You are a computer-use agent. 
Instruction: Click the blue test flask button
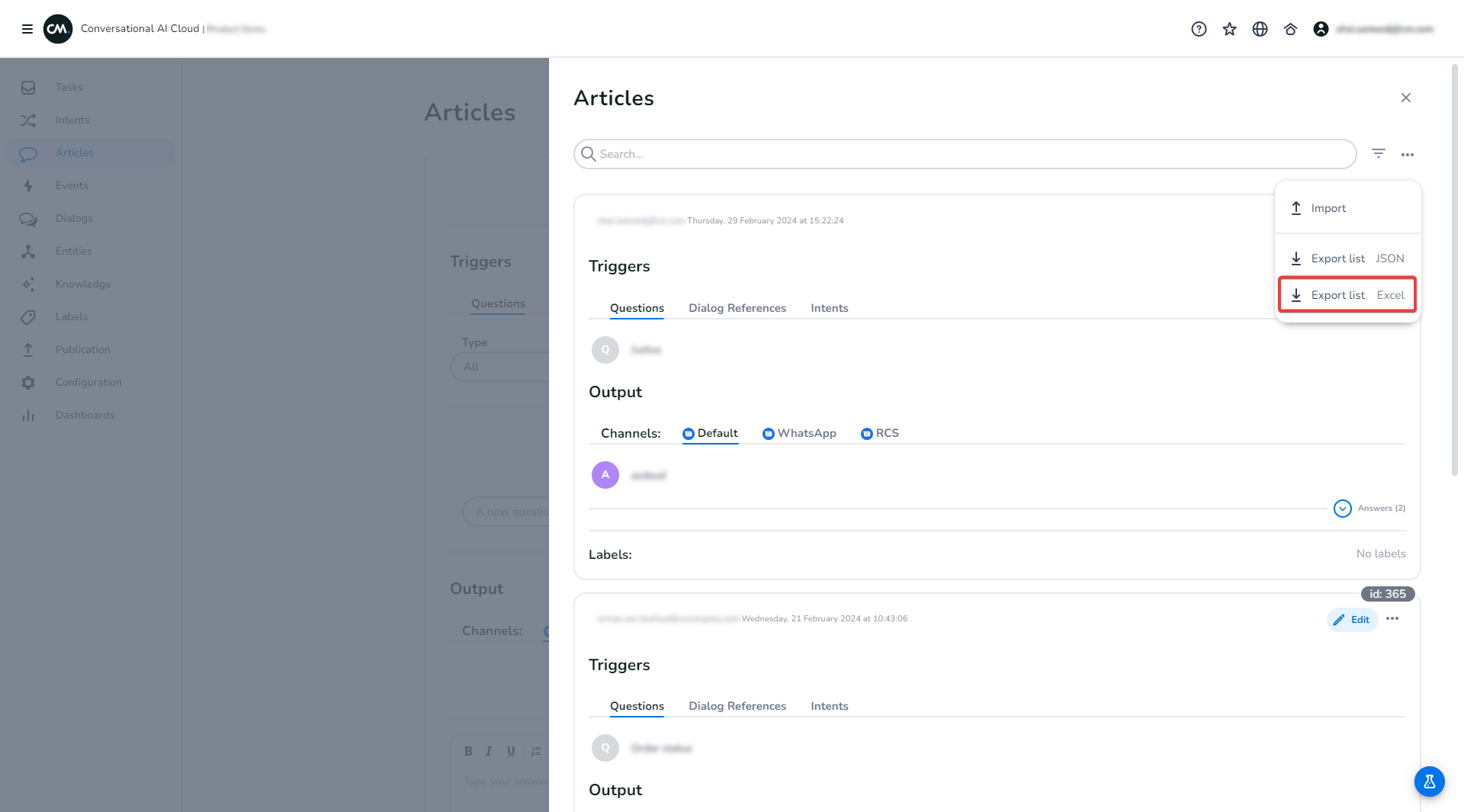point(1429,782)
